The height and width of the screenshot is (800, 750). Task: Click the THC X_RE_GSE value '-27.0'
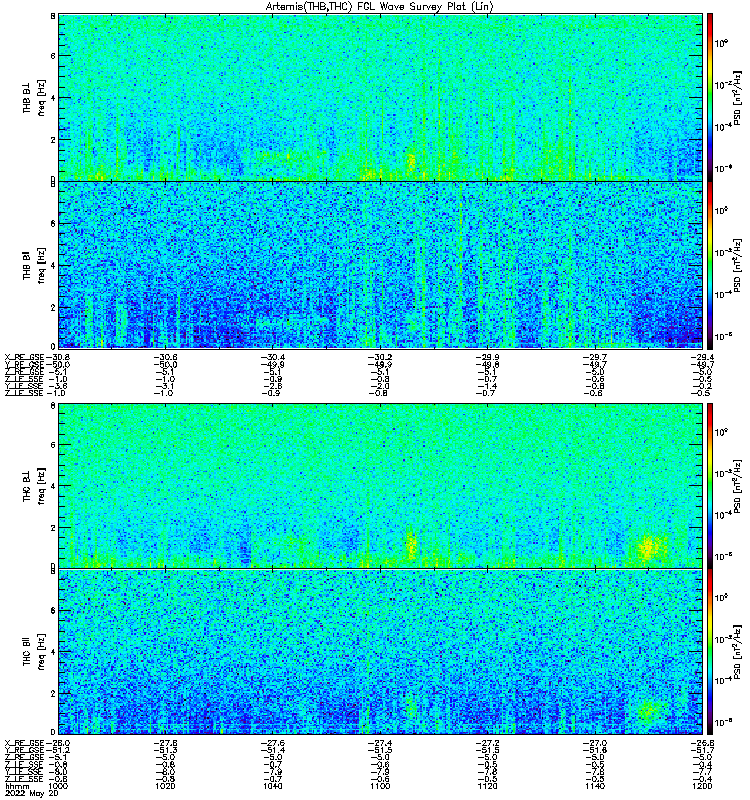click(x=595, y=743)
